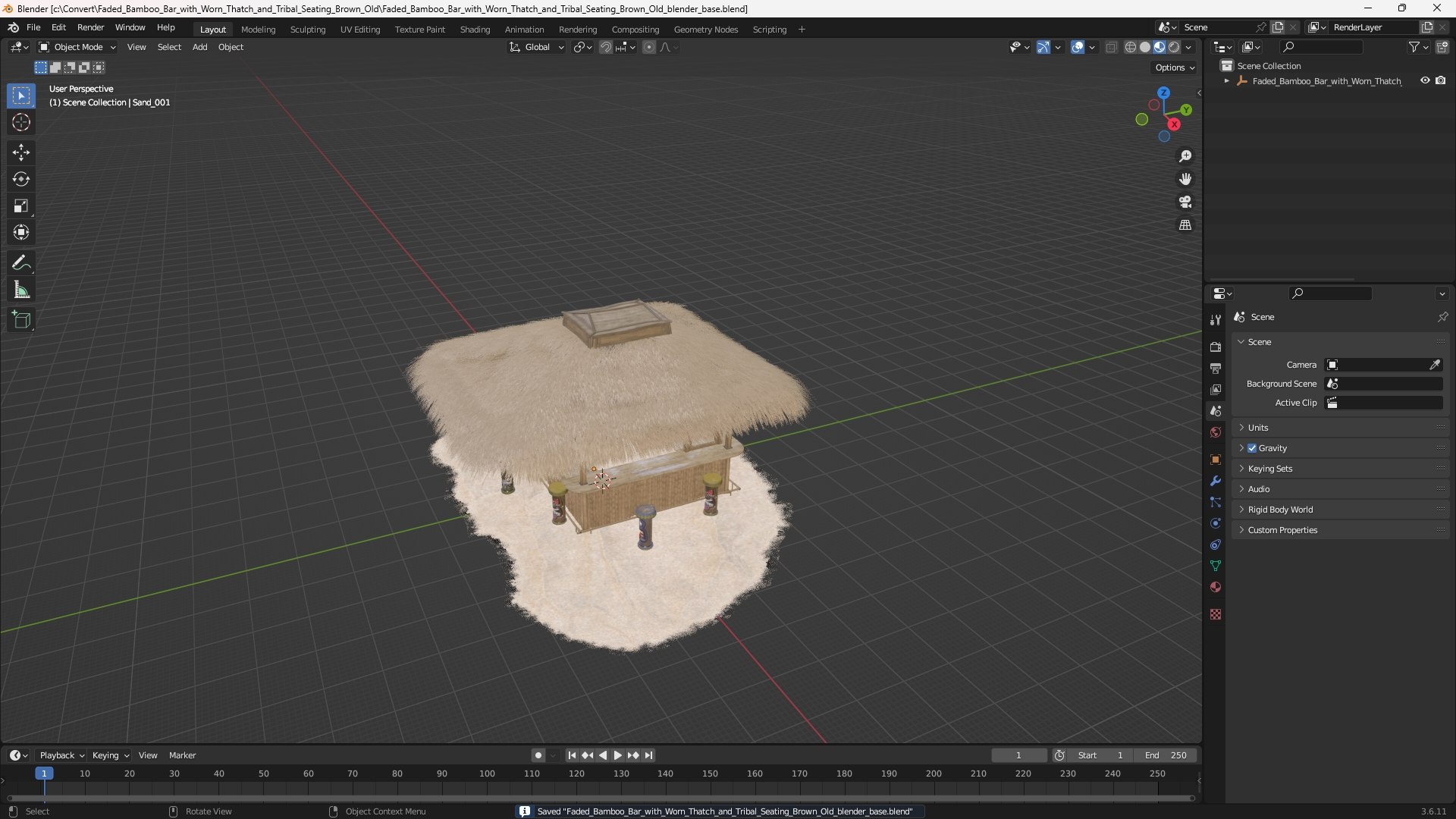Open timeline Marker menu
Image resolution: width=1456 pixels, height=819 pixels.
pyautogui.click(x=182, y=755)
